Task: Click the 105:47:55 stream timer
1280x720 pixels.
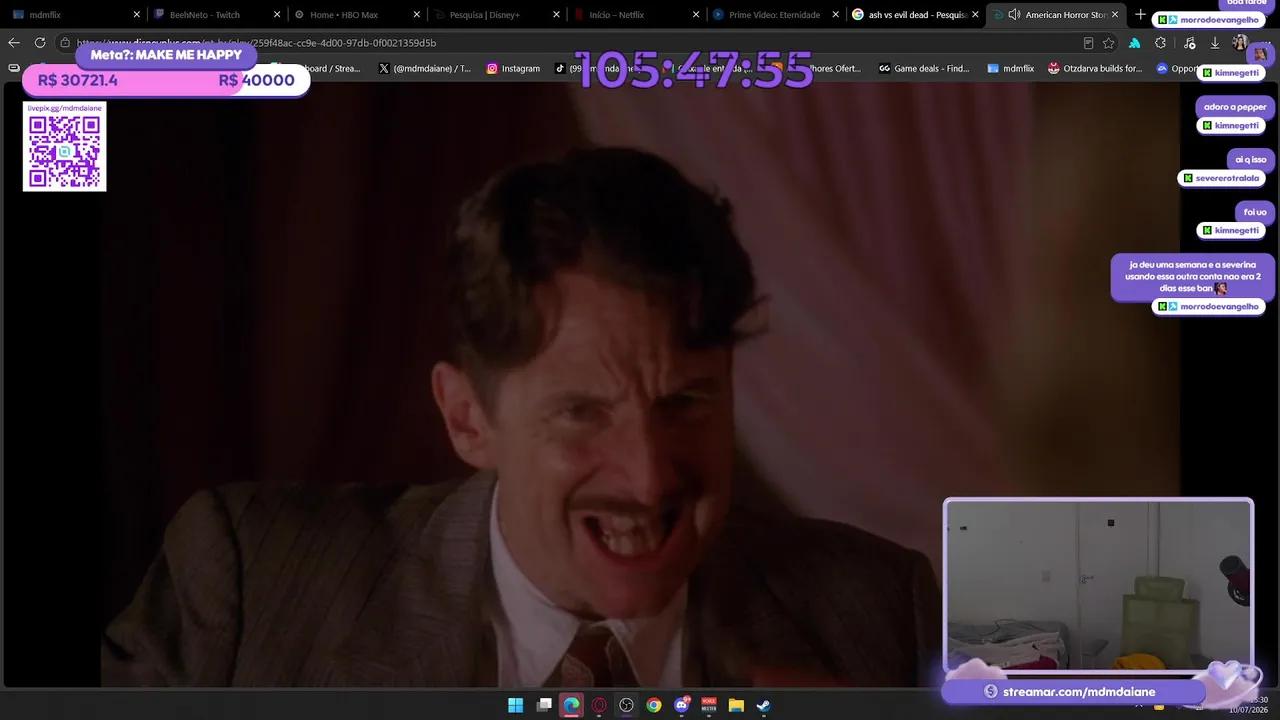Action: (694, 70)
